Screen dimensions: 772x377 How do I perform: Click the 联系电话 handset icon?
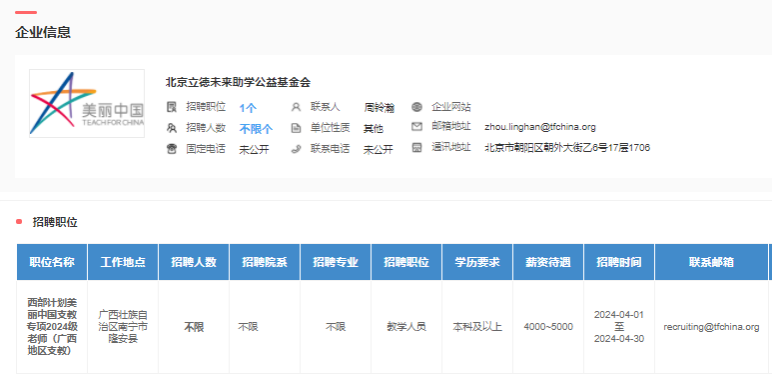point(296,149)
